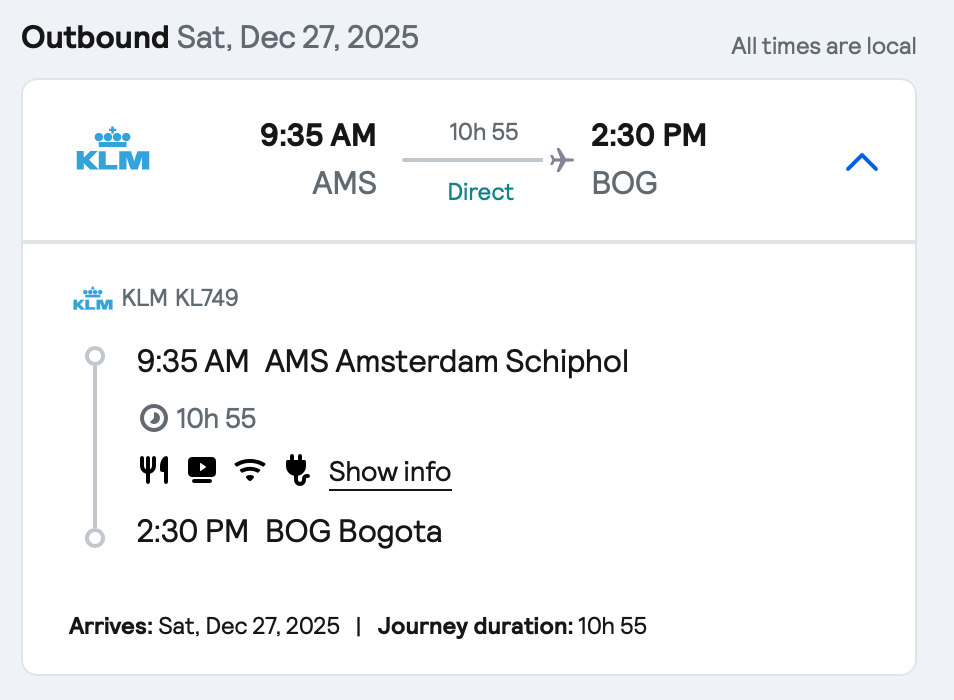Image resolution: width=954 pixels, height=700 pixels.
Task: Select the 2:30 PM BOG arrival summary
Action: (648, 159)
